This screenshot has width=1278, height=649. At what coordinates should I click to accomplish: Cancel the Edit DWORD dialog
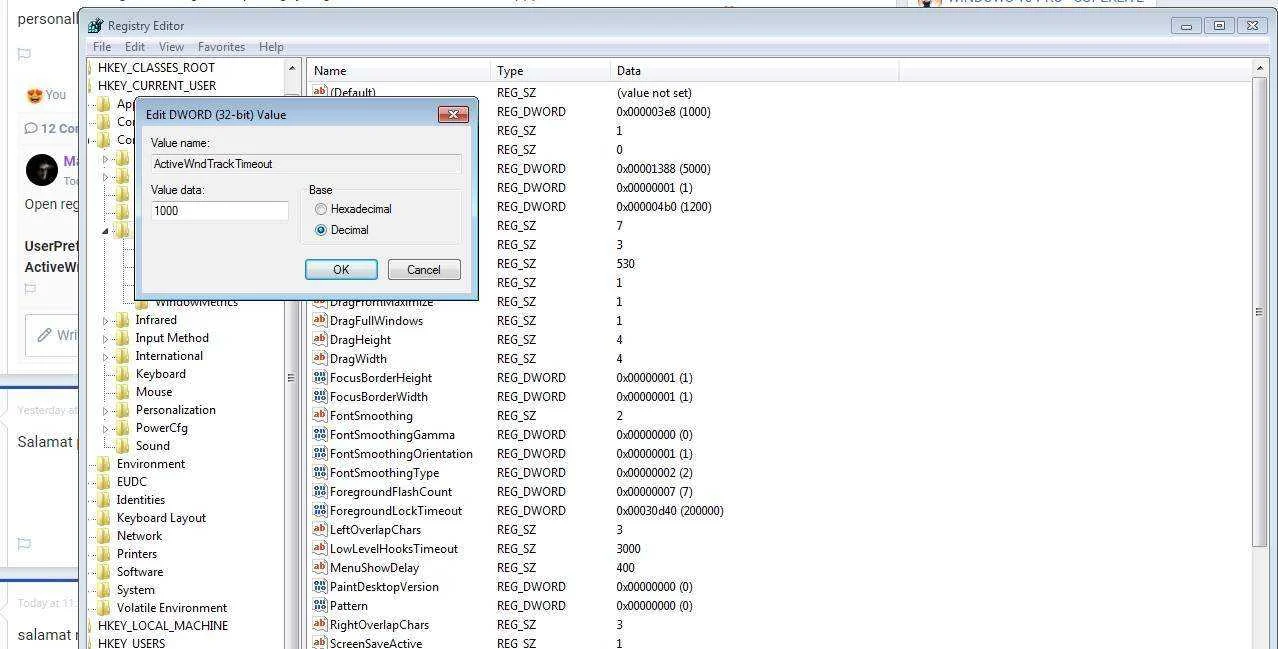coord(424,270)
